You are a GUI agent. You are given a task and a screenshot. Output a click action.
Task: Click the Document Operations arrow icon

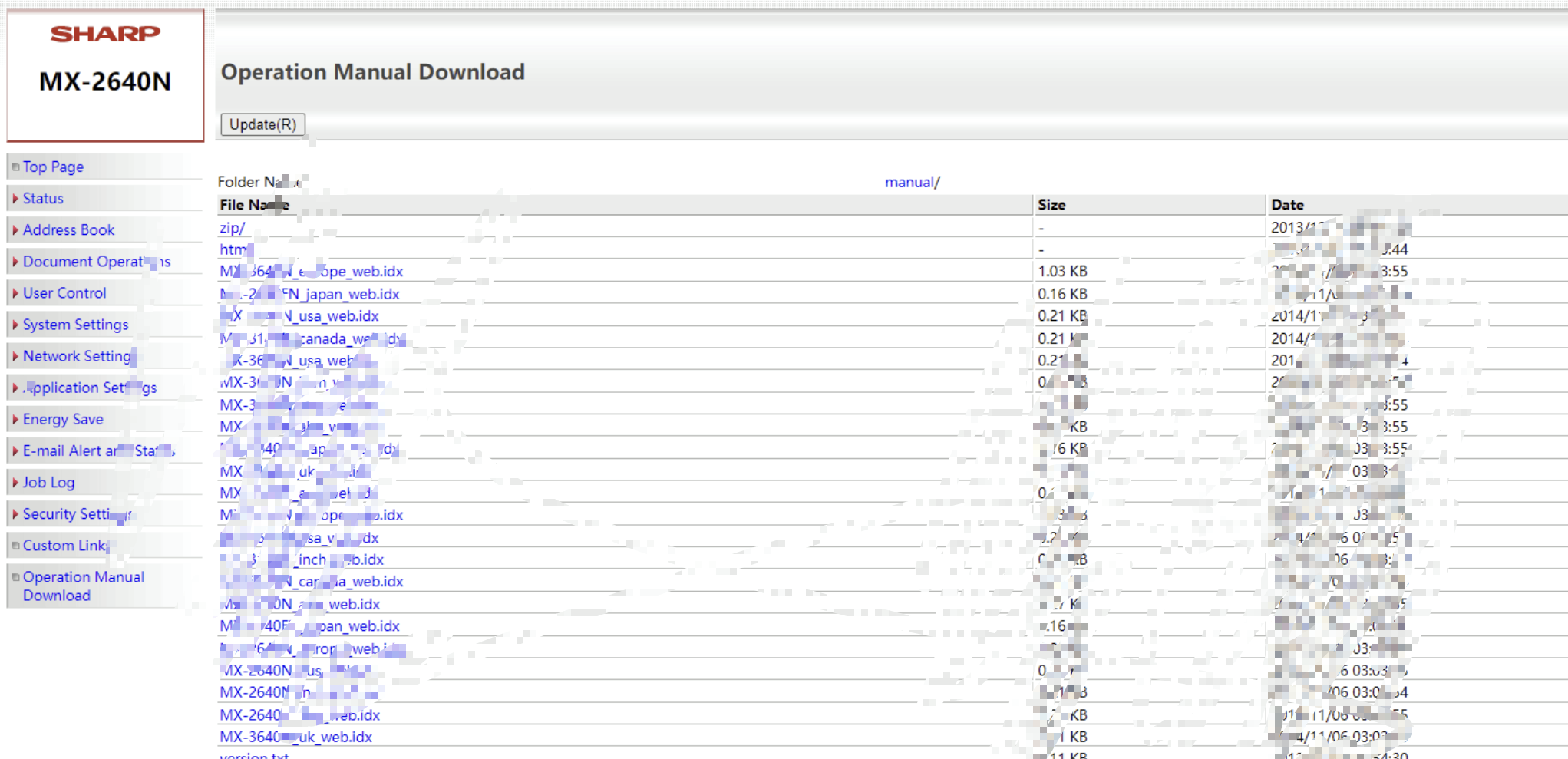tap(15, 261)
